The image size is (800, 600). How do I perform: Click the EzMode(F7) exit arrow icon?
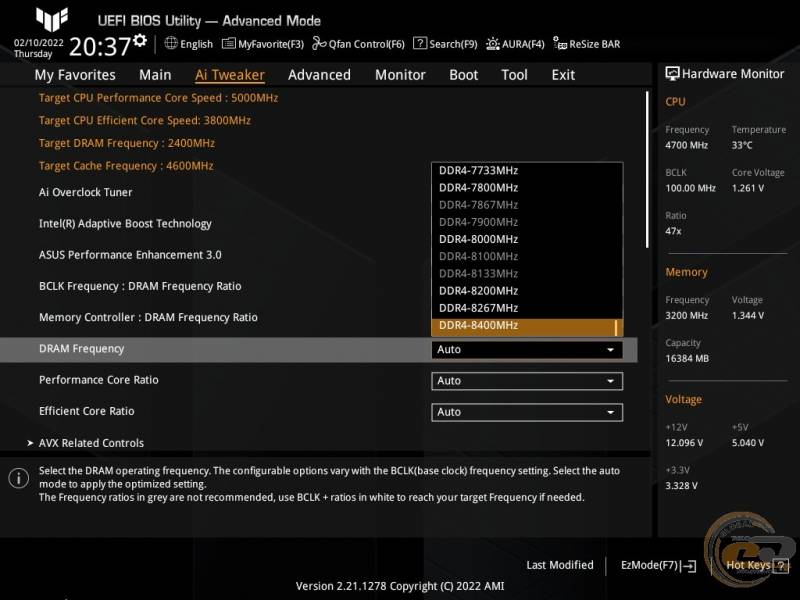[x=689, y=565]
